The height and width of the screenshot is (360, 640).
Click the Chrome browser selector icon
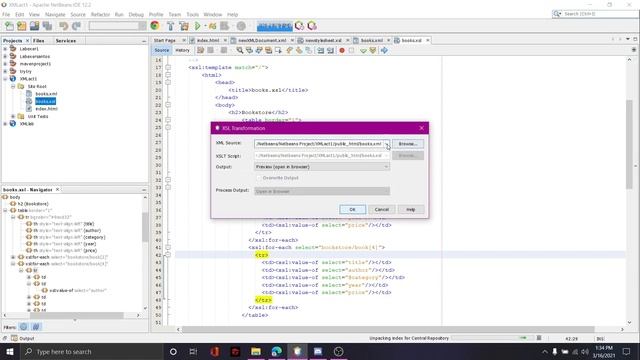[x=155, y=26]
